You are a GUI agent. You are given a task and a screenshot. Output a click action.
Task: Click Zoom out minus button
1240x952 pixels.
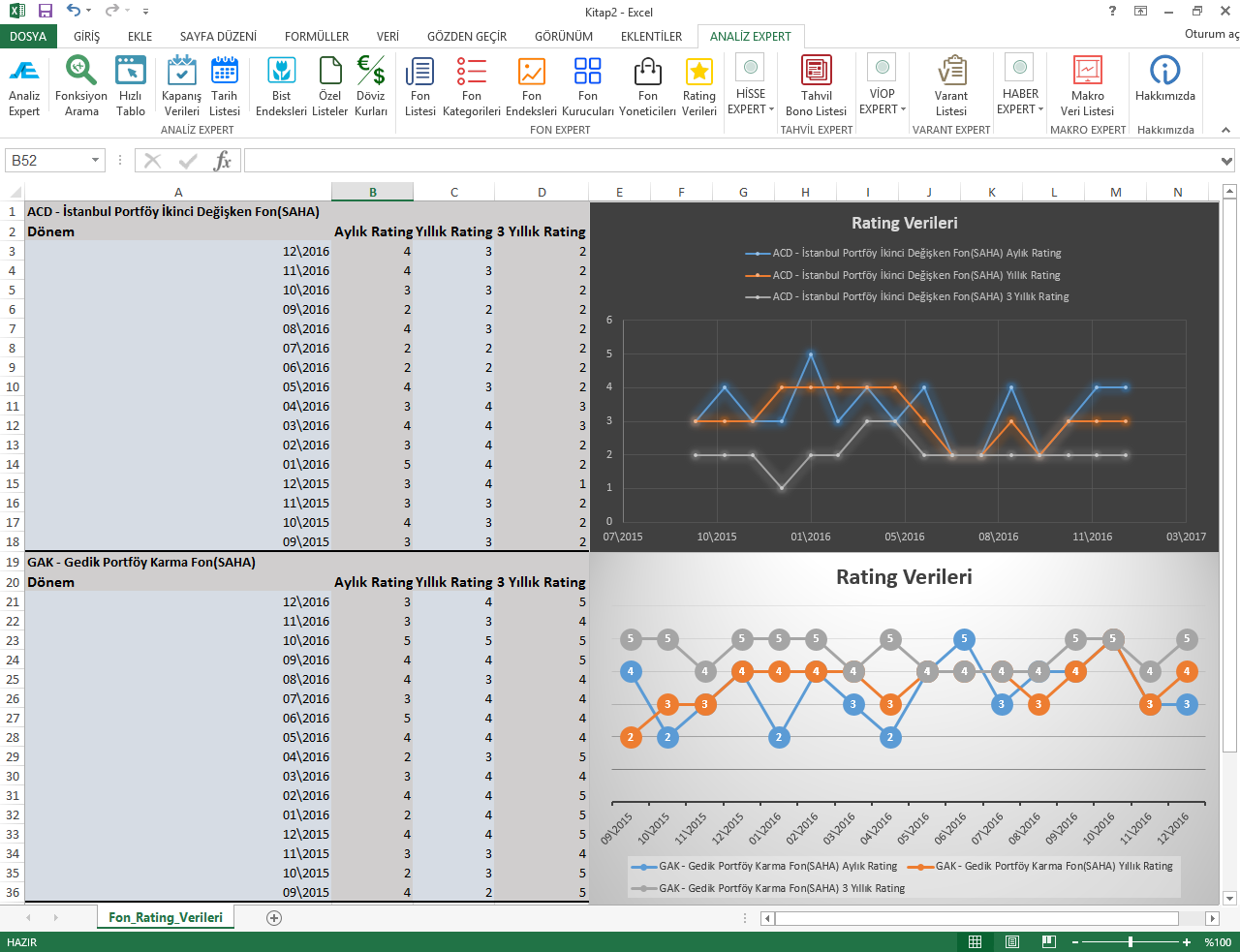tap(1073, 942)
